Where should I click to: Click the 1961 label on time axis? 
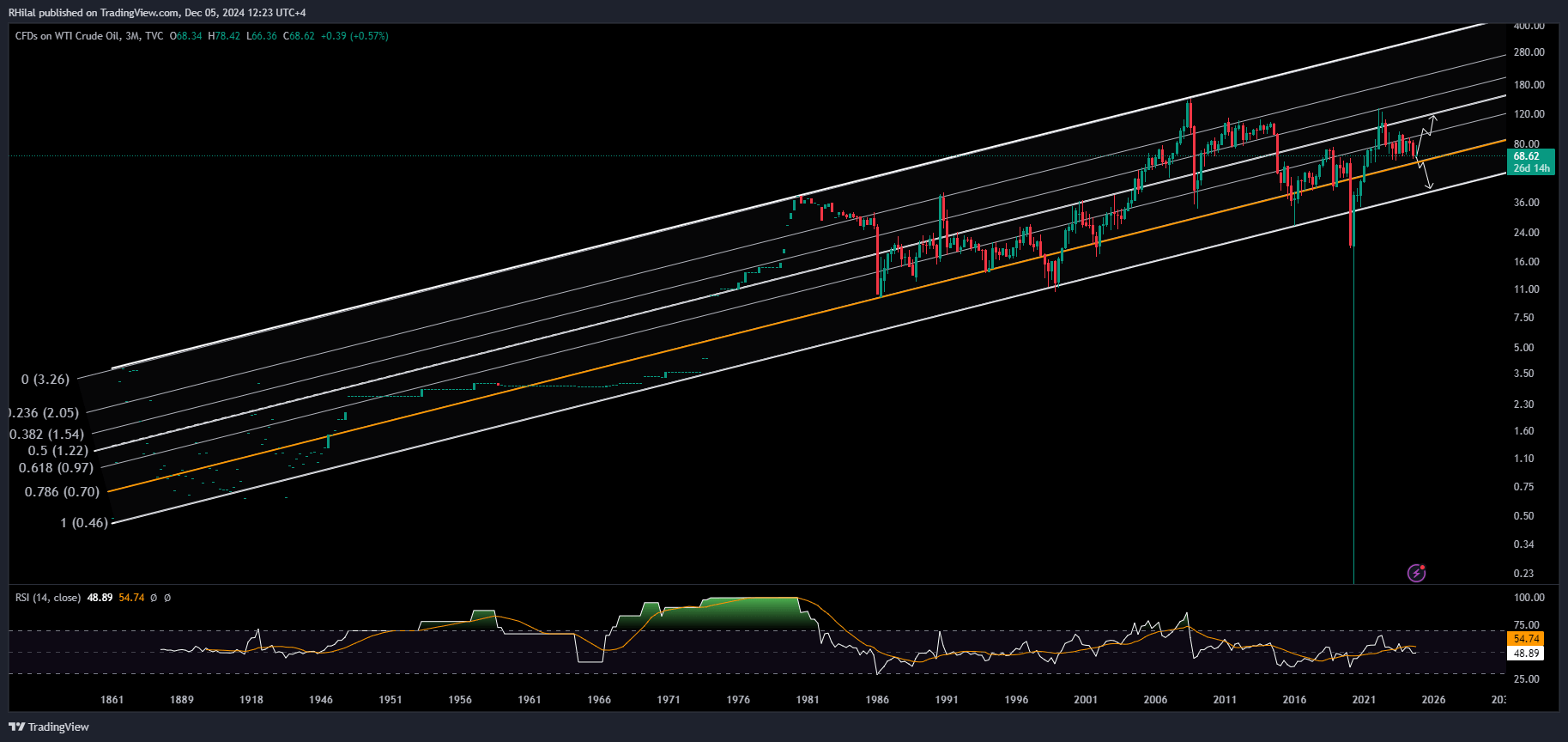point(529,700)
